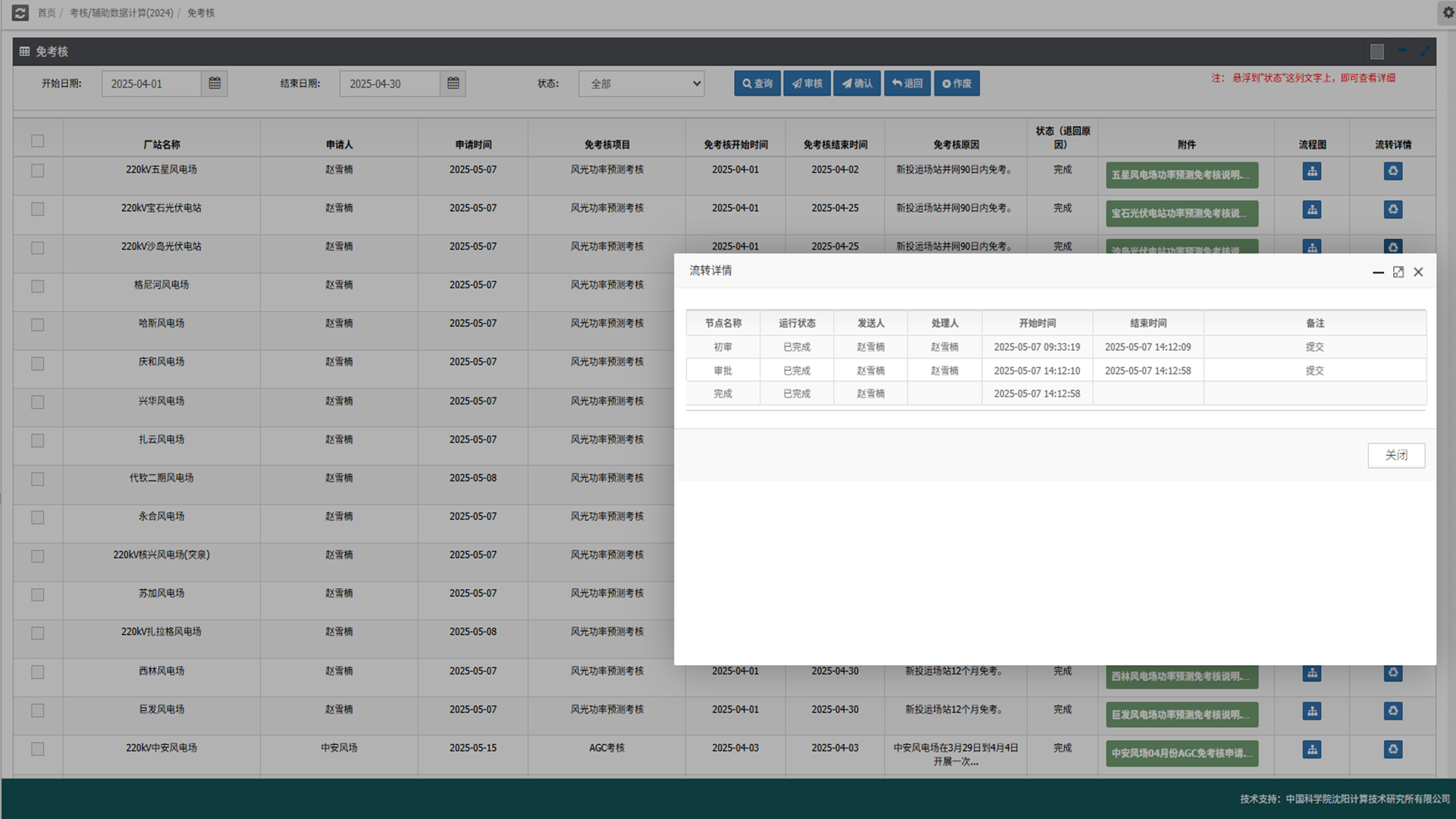This screenshot has height=819, width=1456.
Task: Tick the checkbox for 格尼河风电场 row
Action: 38,287
